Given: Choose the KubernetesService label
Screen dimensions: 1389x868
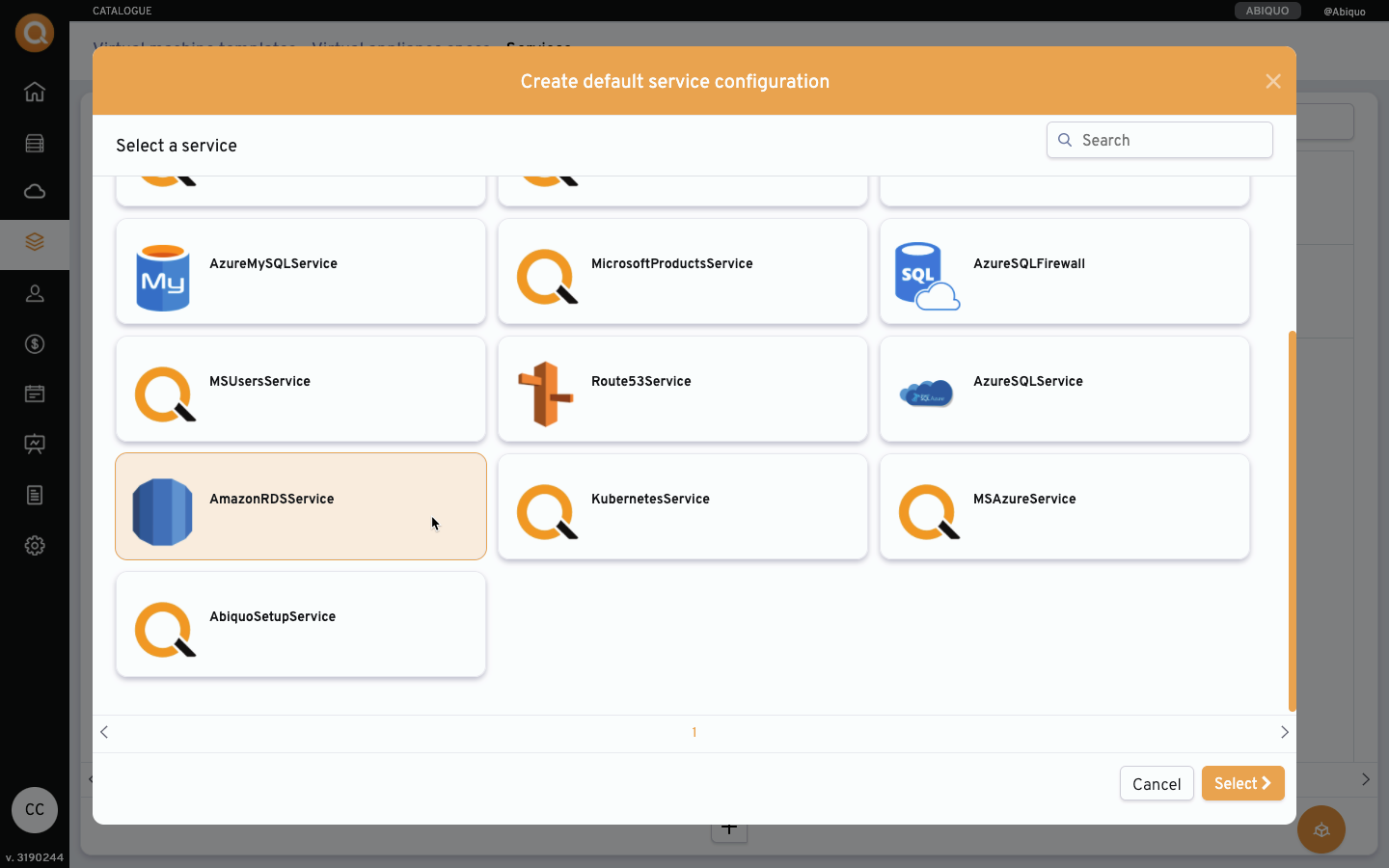Looking at the screenshot, I should tap(650, 499).
